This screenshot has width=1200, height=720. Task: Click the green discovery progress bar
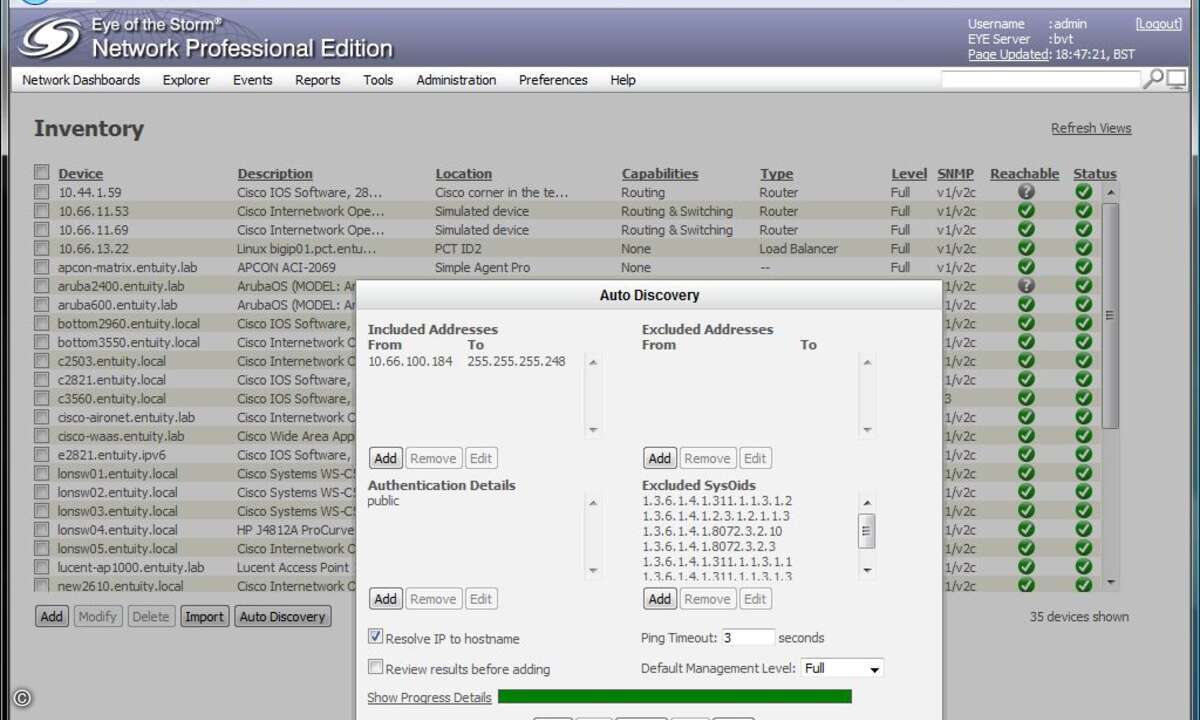675,696
